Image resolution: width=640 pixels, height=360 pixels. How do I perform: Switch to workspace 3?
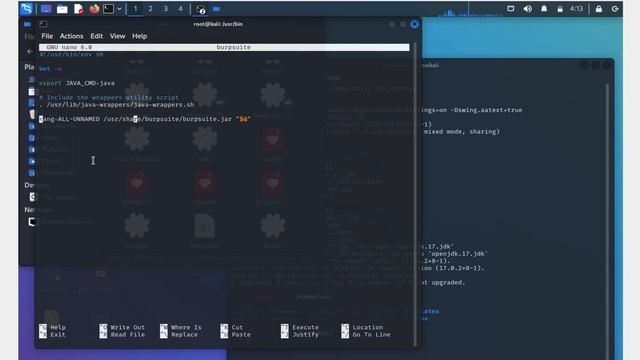(x=165, y=9)
